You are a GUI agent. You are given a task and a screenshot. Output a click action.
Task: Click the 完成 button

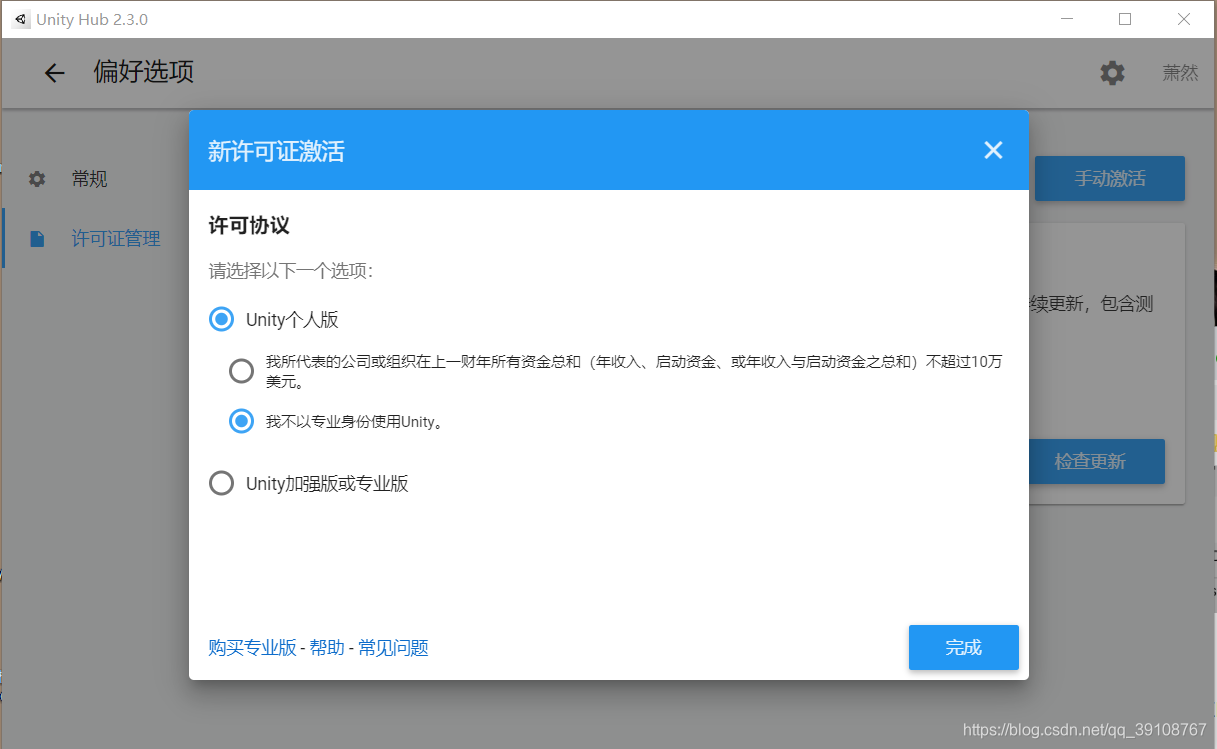(964, 647)
